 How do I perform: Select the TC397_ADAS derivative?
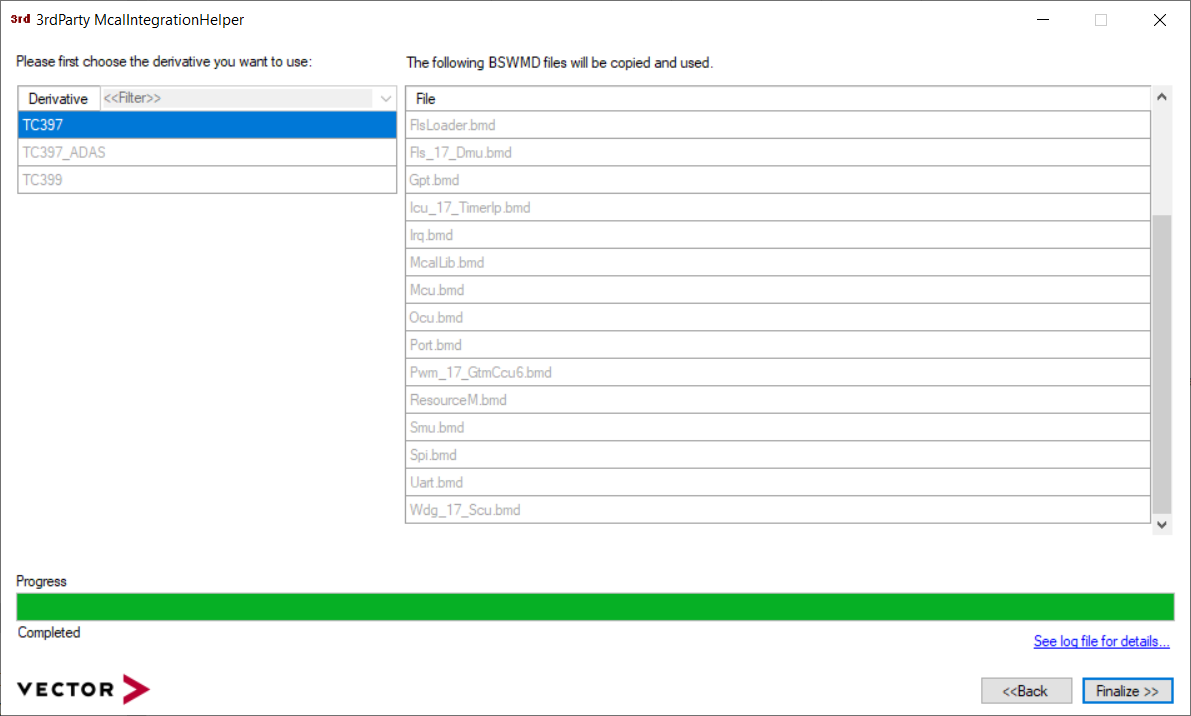click(207, 153)
